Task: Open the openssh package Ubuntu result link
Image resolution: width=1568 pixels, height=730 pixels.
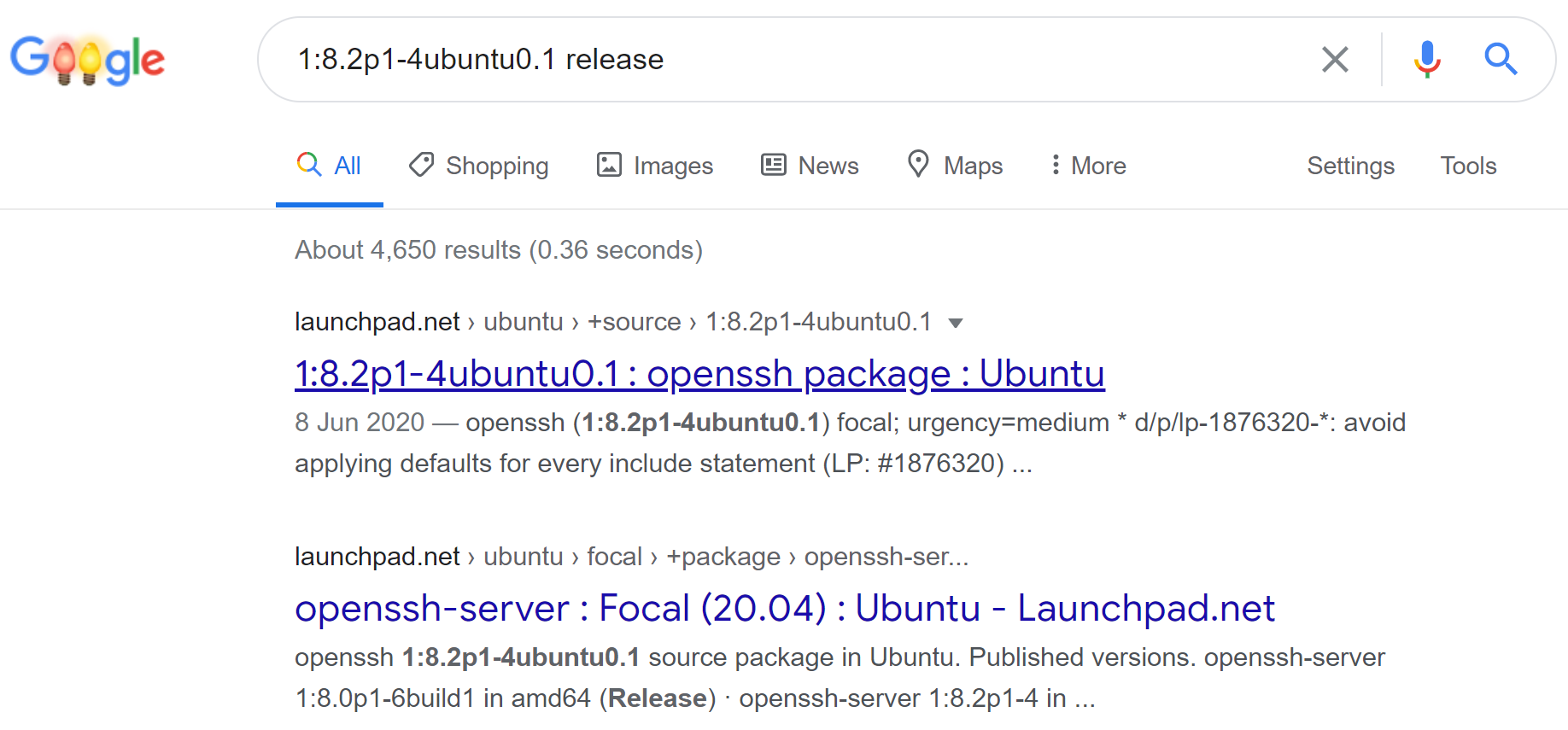Action: (x=699, y=374)
